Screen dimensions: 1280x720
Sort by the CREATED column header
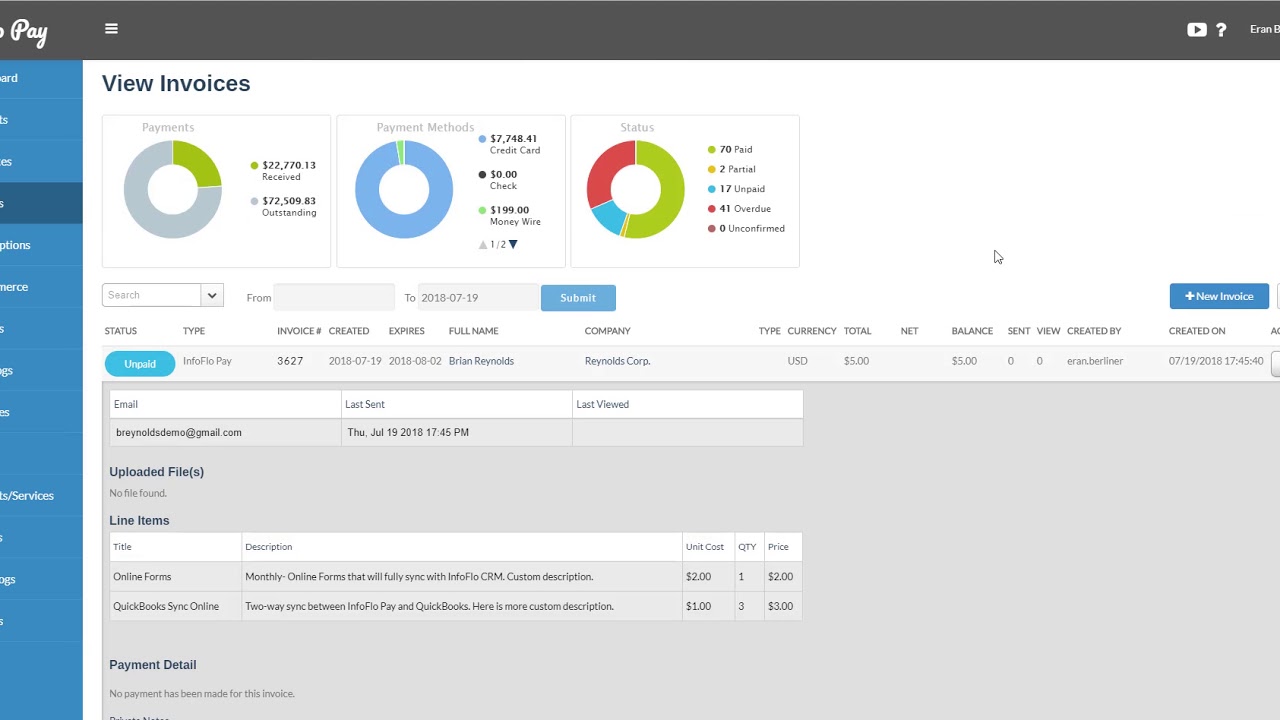349,331
